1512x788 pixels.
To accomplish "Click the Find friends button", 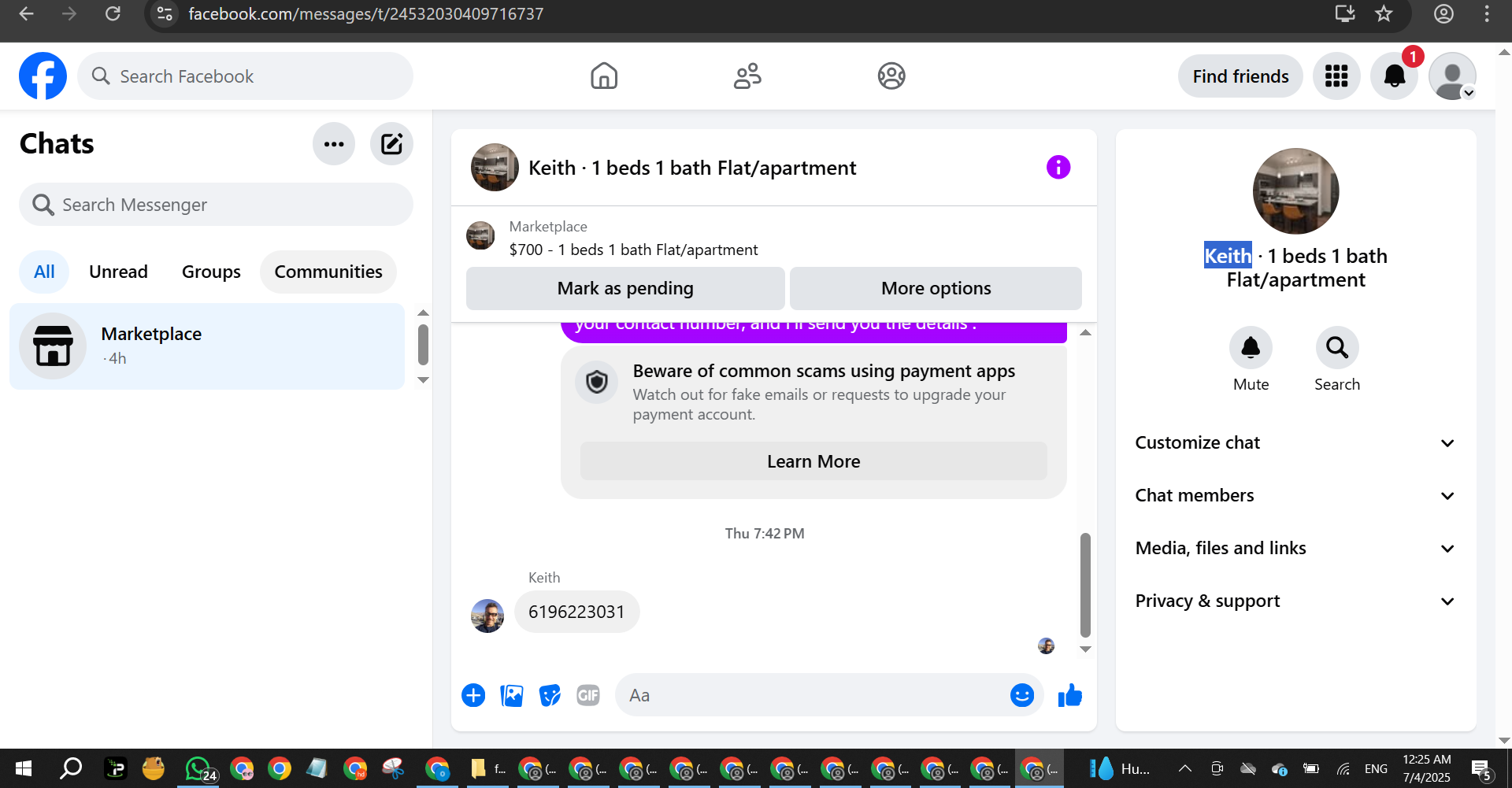I will coord(1240,76).
